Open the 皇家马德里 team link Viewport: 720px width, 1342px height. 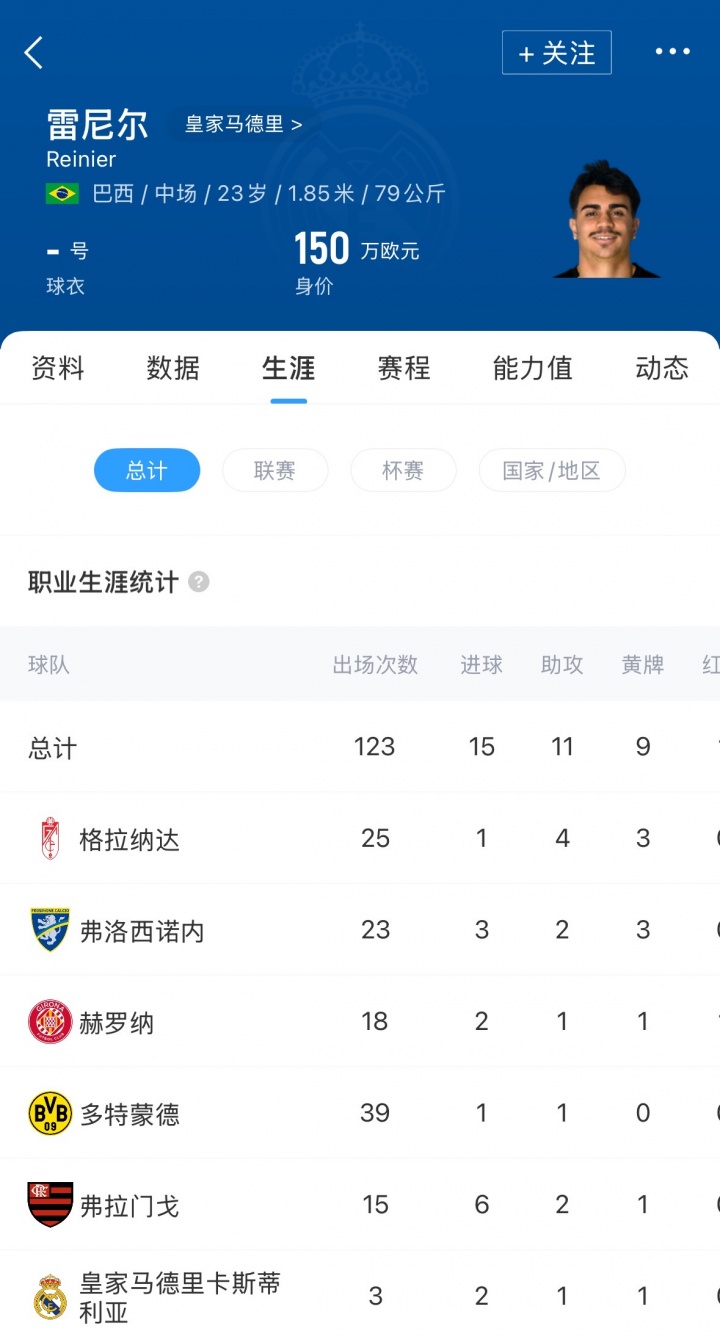[243, 125]
